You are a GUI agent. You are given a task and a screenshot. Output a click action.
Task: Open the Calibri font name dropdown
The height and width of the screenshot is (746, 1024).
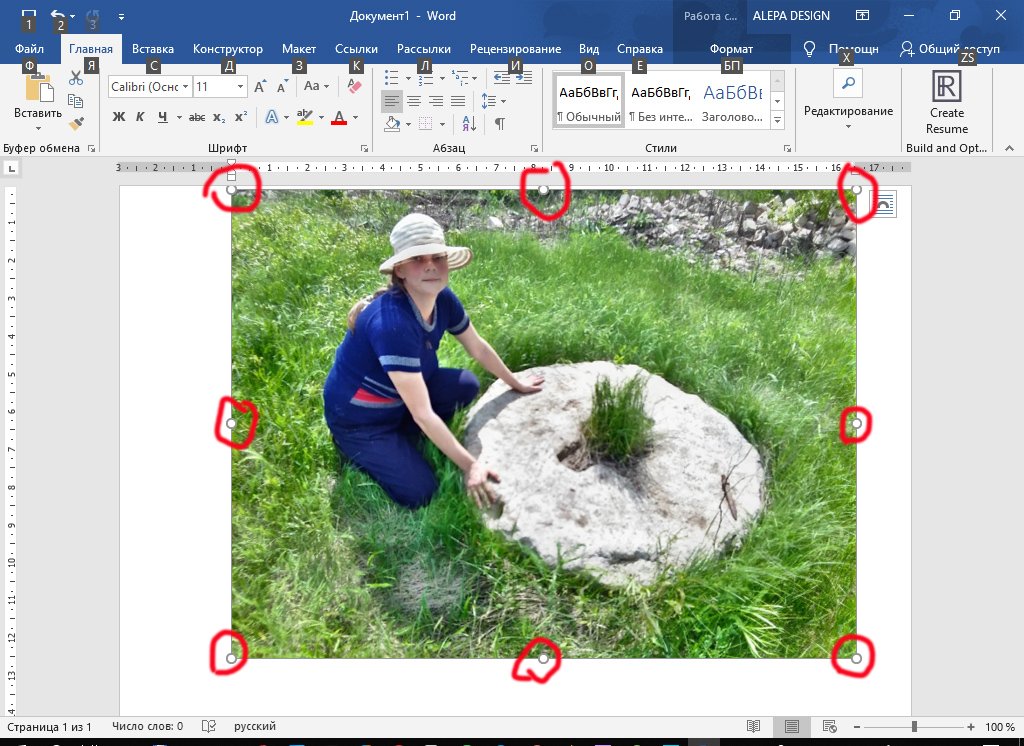pyautogui.click(x=183, y=87)
